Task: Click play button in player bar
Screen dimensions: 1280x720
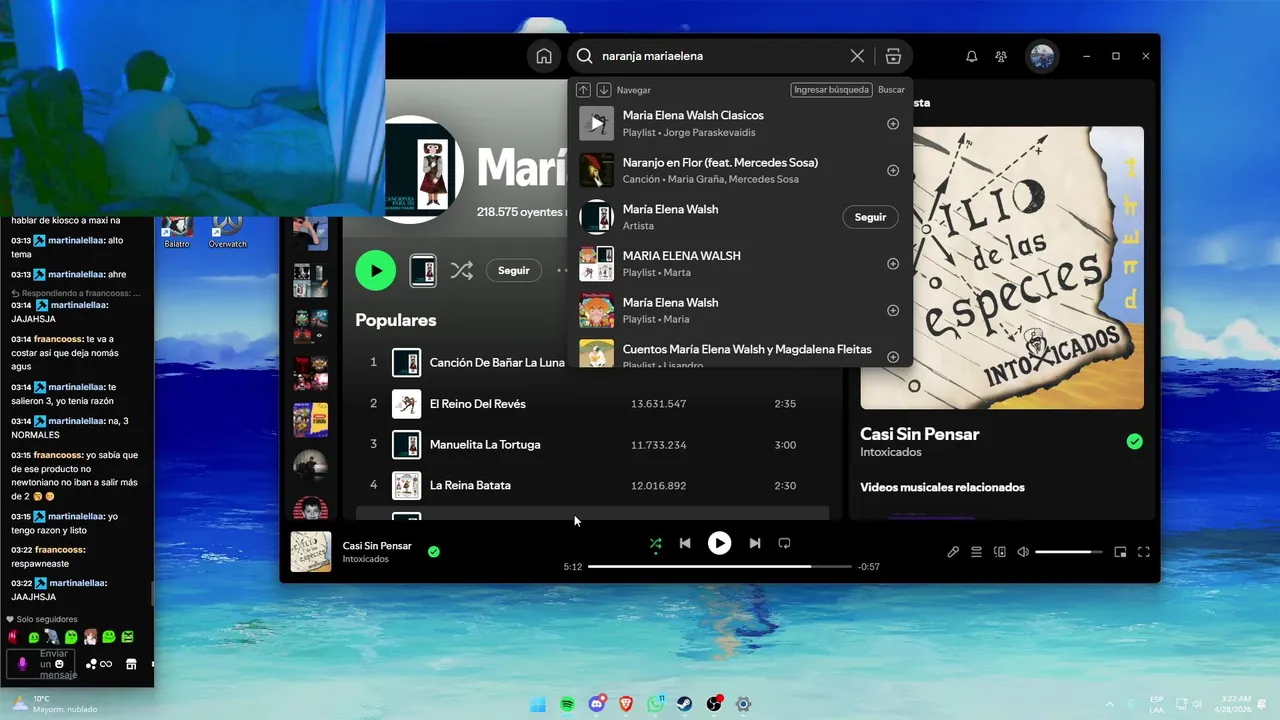Action: tap(719, 543)
